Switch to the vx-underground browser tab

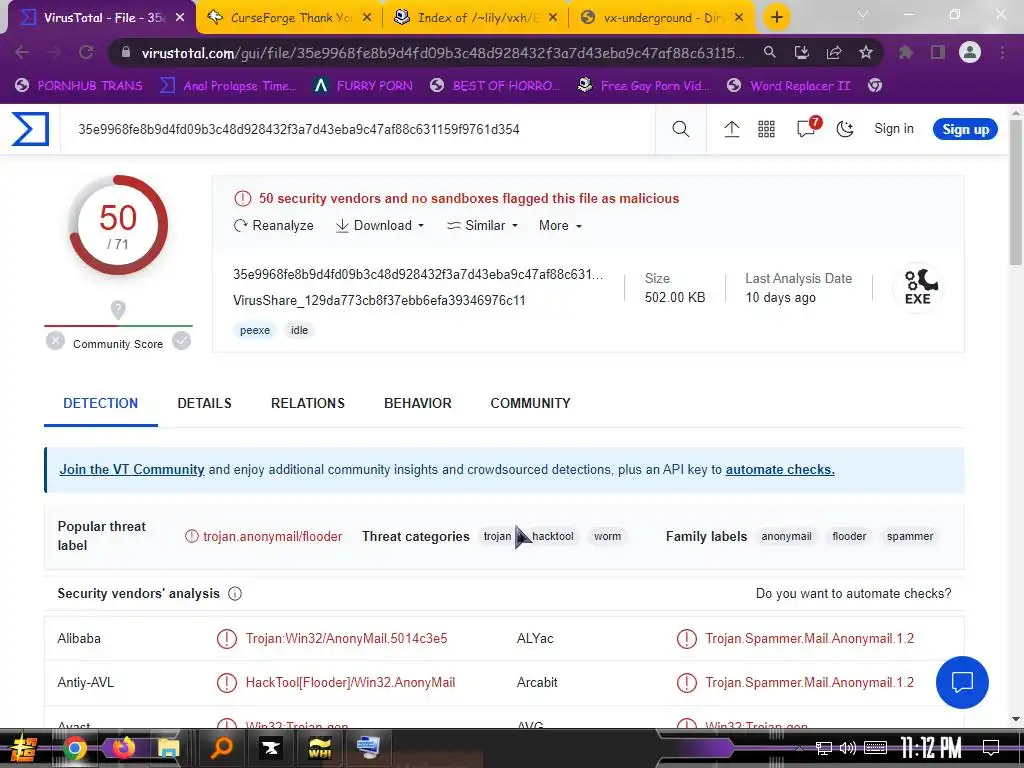(662, 18)
